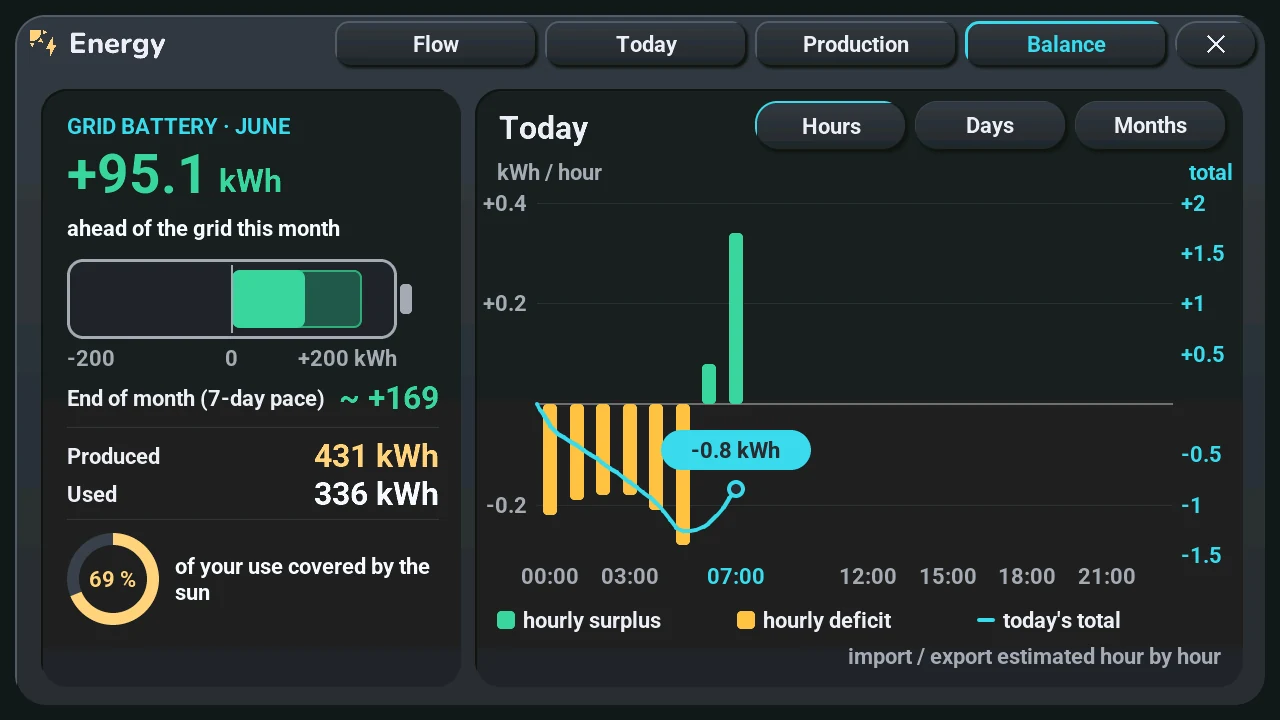Select the Balance tab
This screenshot has width=1280, height=720.
[1066, 44]
